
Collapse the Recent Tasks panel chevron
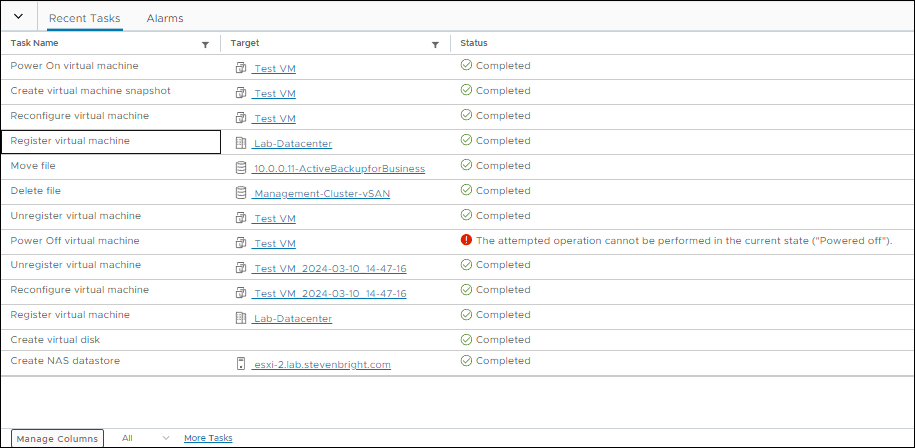click(18, 17)
